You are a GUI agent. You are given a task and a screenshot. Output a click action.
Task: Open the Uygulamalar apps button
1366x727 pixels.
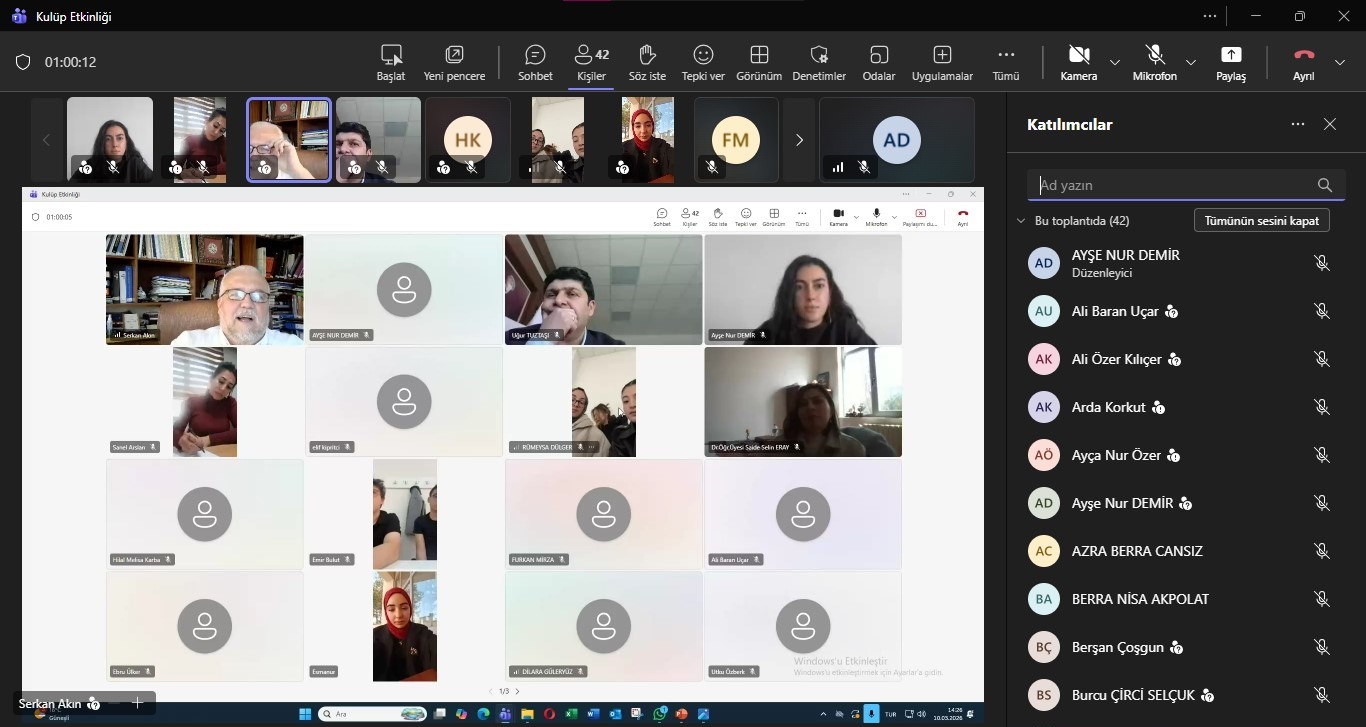point(942,62)
